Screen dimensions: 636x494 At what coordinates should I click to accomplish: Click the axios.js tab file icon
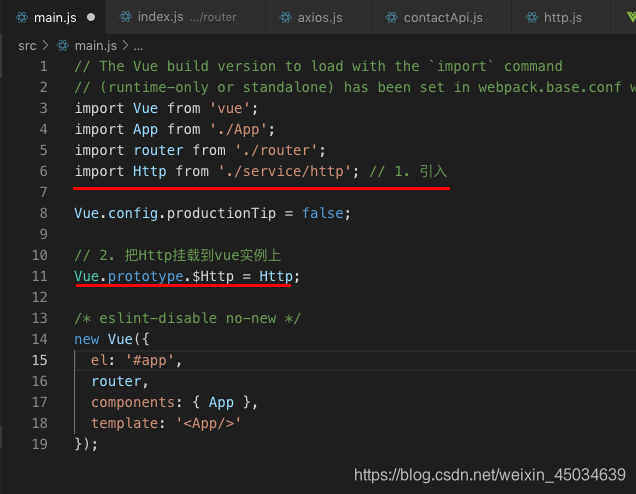click(x=286, y=17)
